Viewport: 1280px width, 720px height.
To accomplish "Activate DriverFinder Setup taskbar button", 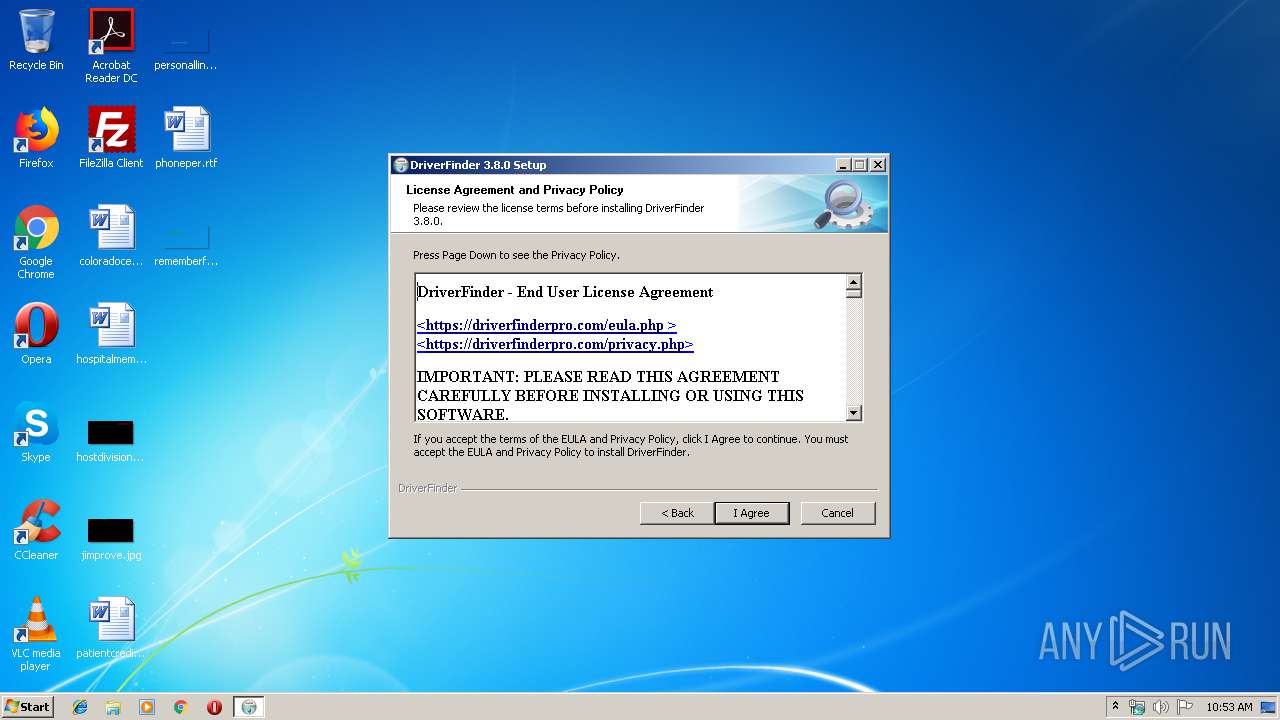I will coord(249,707).
